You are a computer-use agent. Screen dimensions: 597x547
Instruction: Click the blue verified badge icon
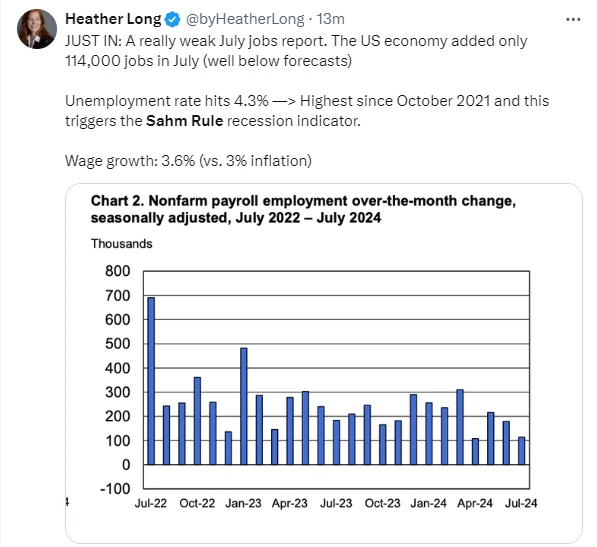pyautogui.click(x=173, y=19)
